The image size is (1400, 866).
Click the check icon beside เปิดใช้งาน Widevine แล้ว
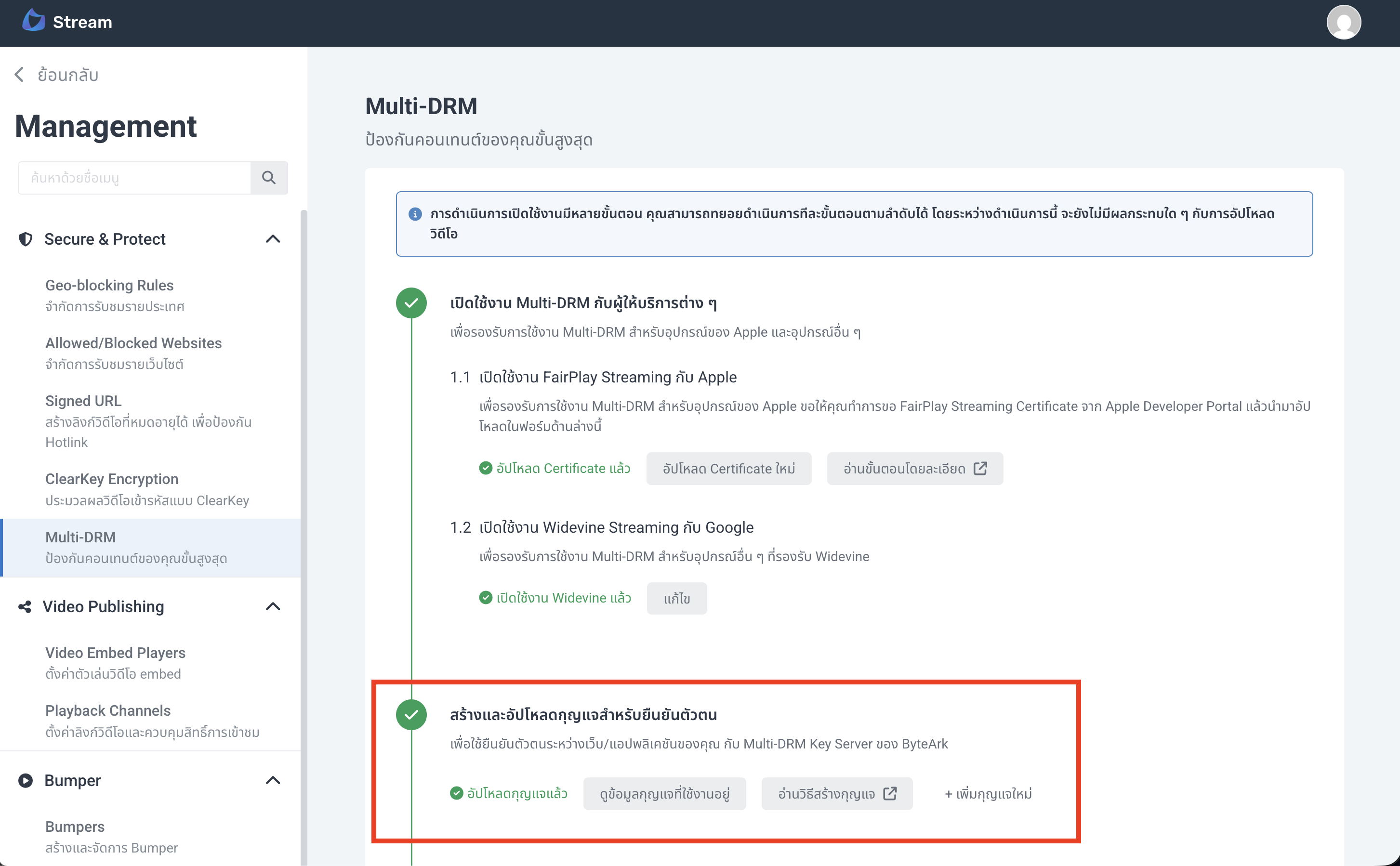[x=485, y=597]
